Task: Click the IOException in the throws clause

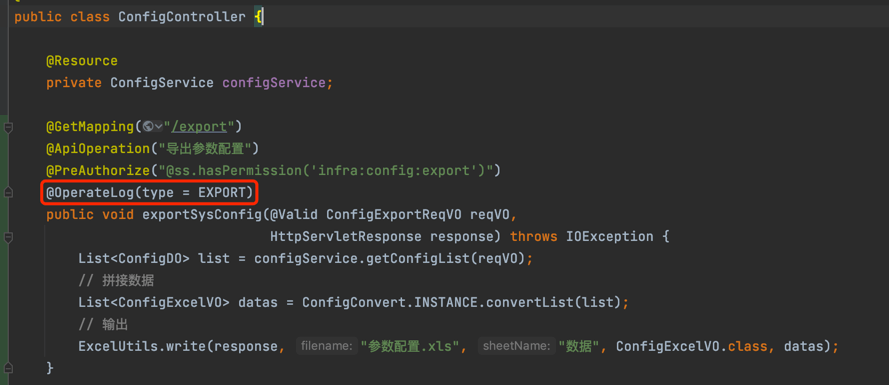Action: click(609, 236)
